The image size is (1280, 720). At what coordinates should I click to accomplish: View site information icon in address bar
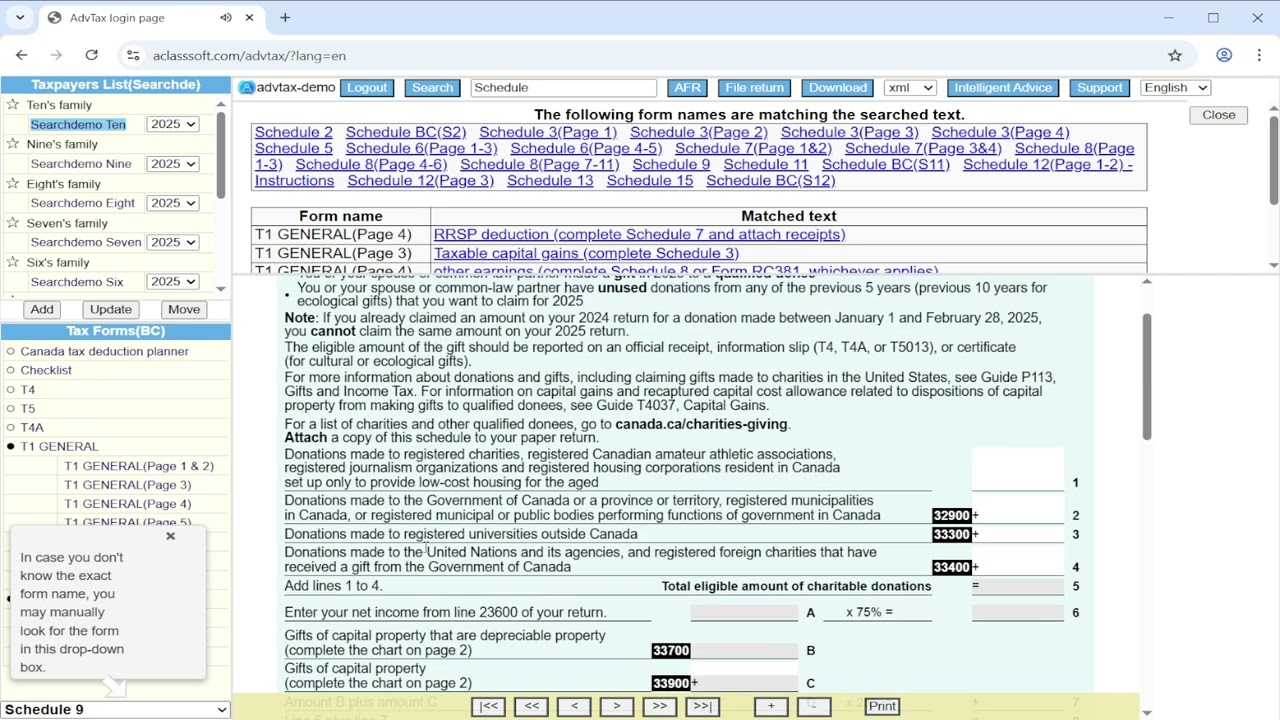pos(132,56)
